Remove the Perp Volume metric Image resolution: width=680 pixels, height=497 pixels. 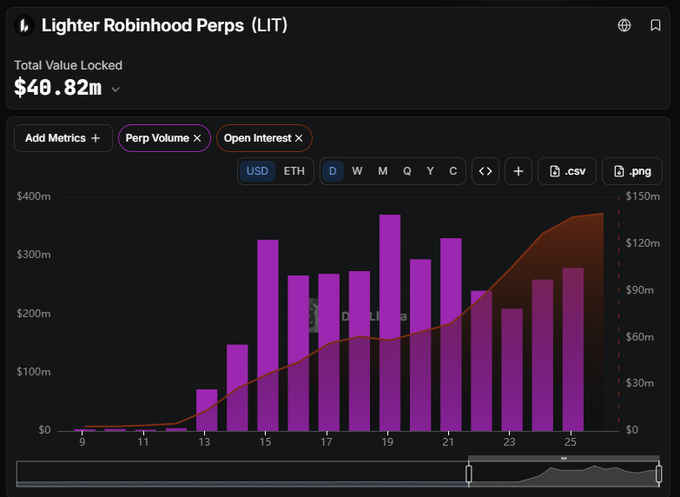[197, 138]
